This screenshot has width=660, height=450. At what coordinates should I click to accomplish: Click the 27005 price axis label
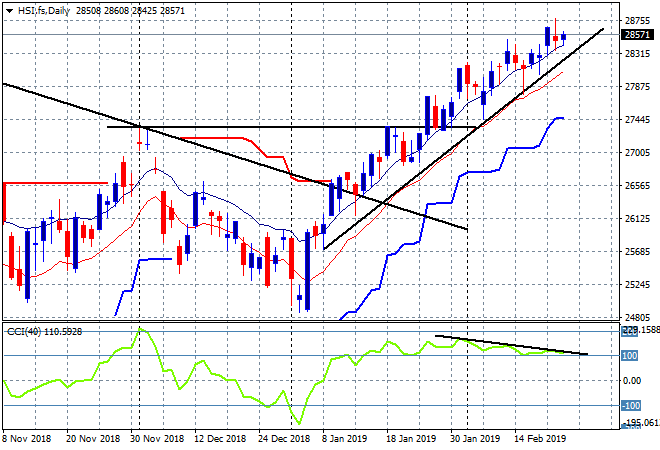point(637,152)
